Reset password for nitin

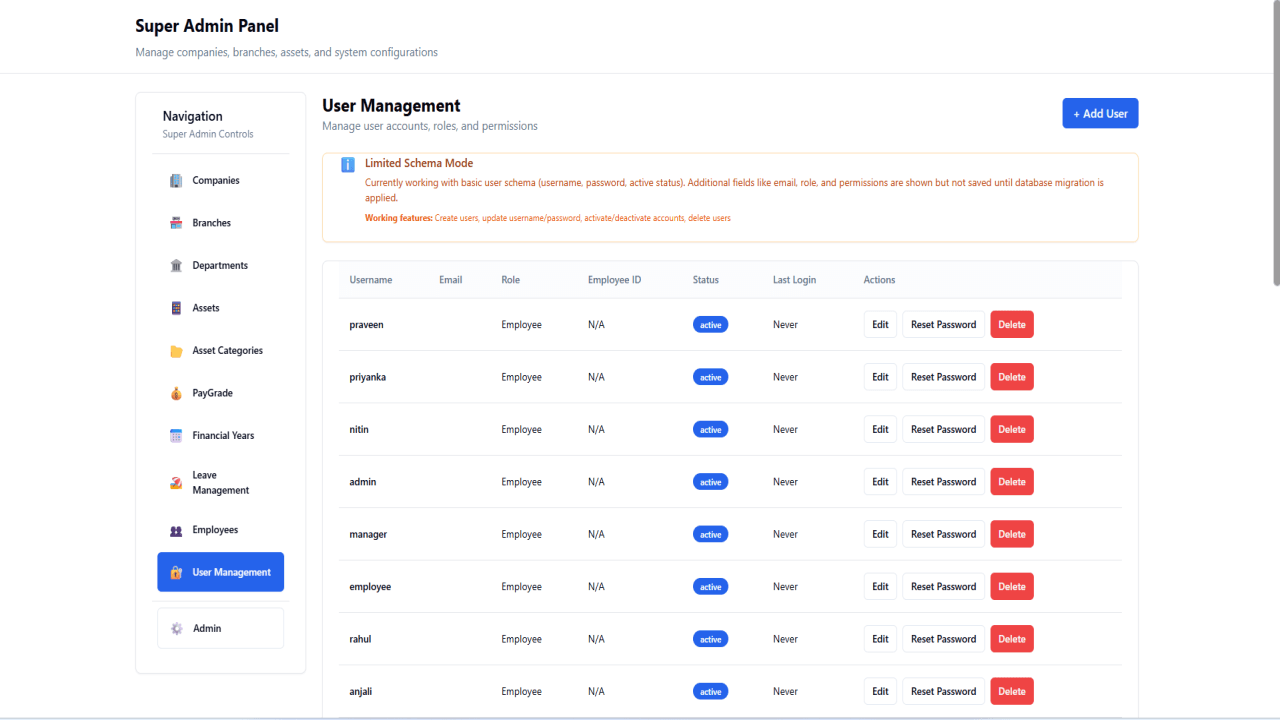click(943, 429)
